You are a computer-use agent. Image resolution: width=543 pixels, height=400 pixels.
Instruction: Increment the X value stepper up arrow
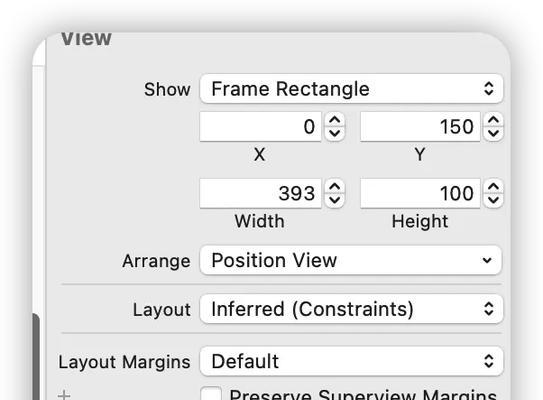point(335,120)
